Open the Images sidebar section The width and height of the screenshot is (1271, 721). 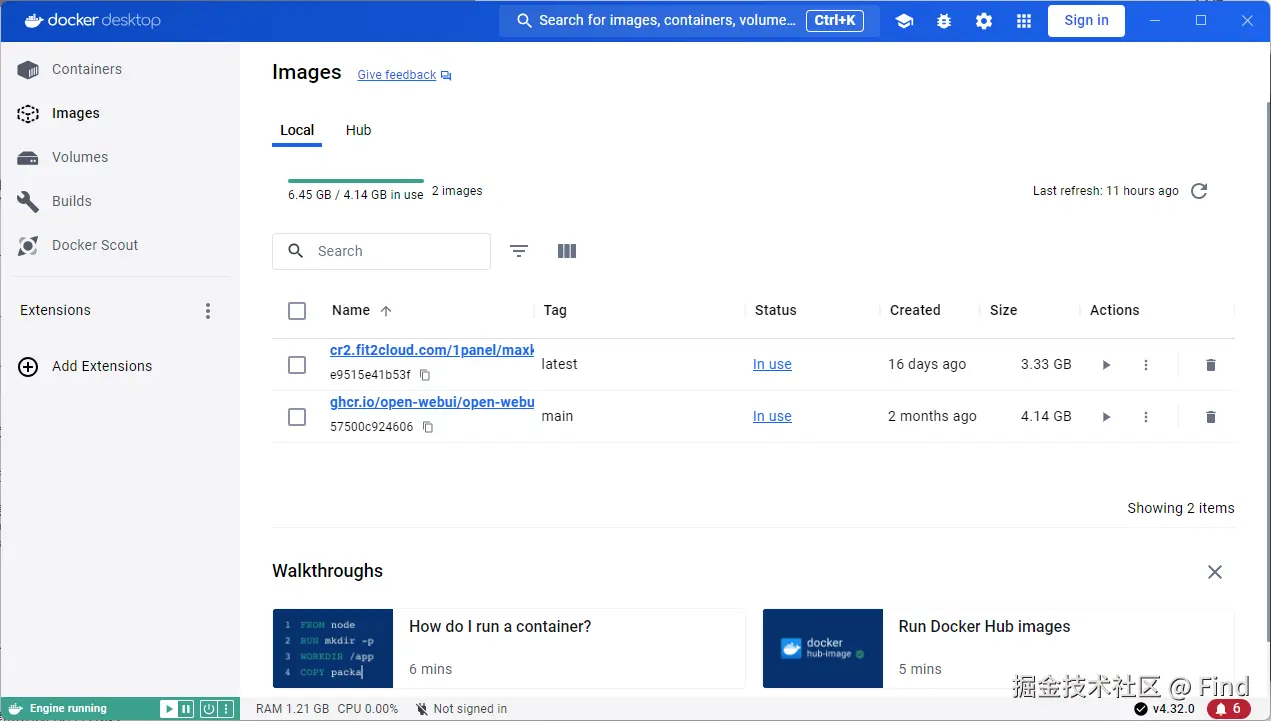coord(120,113)
